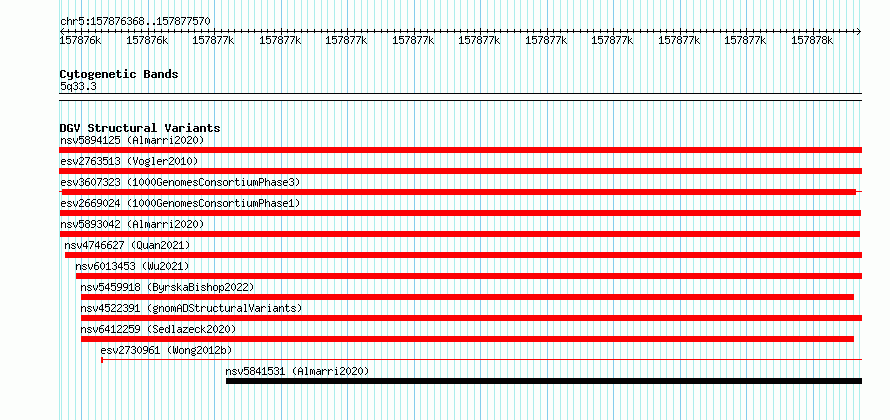Click the red bar under nsv5459918
The height and width of the screenshot is (420, 890).
click(468, 297)
